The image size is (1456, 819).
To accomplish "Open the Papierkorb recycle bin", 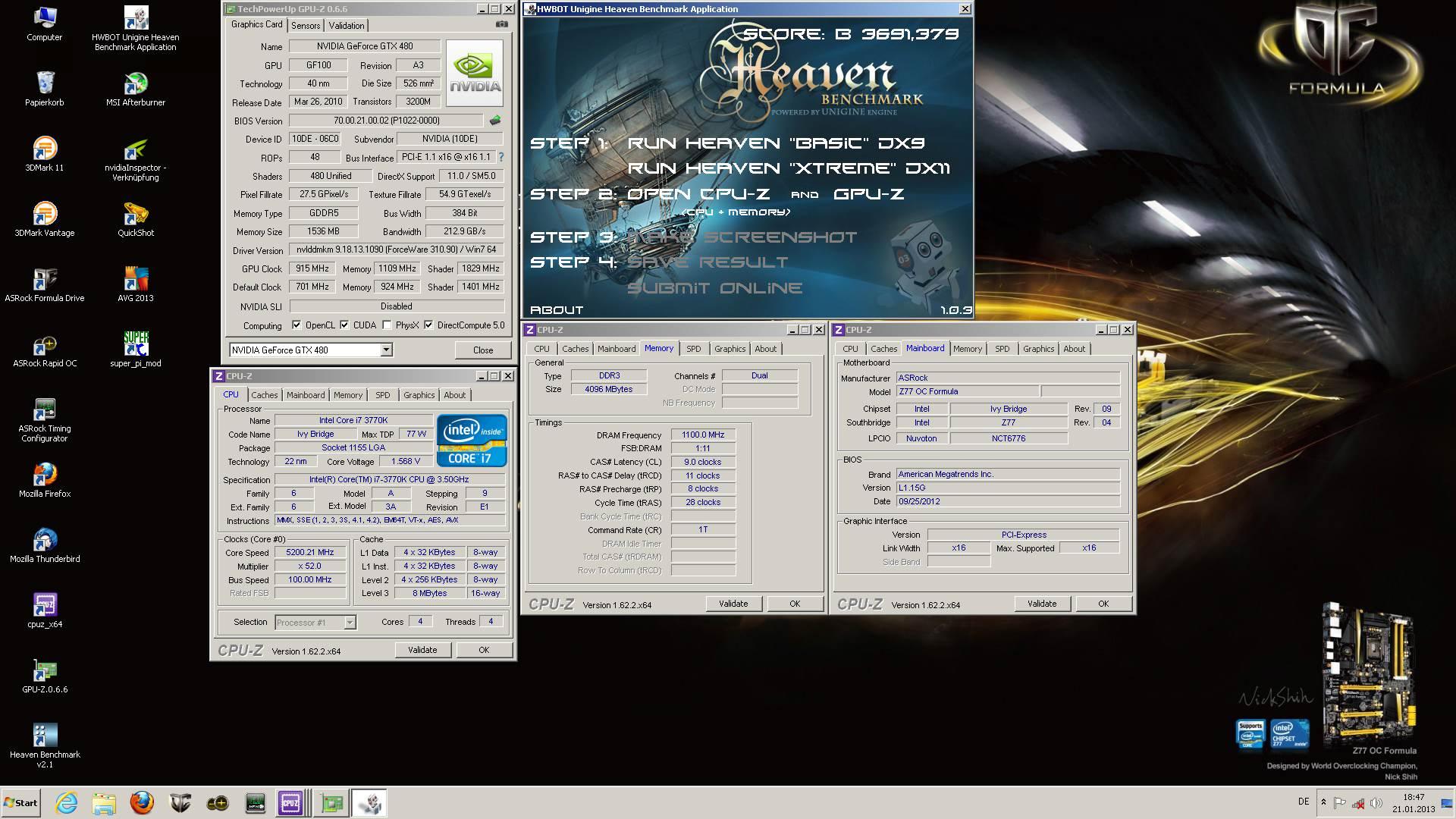I will tap(44, 89).
